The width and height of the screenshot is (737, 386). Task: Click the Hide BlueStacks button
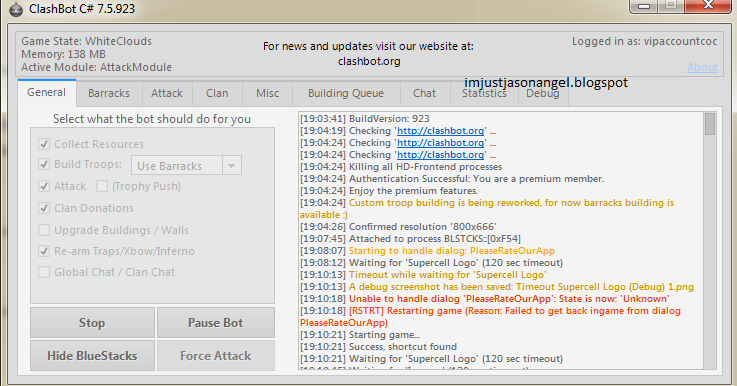(x=92, y=355)
